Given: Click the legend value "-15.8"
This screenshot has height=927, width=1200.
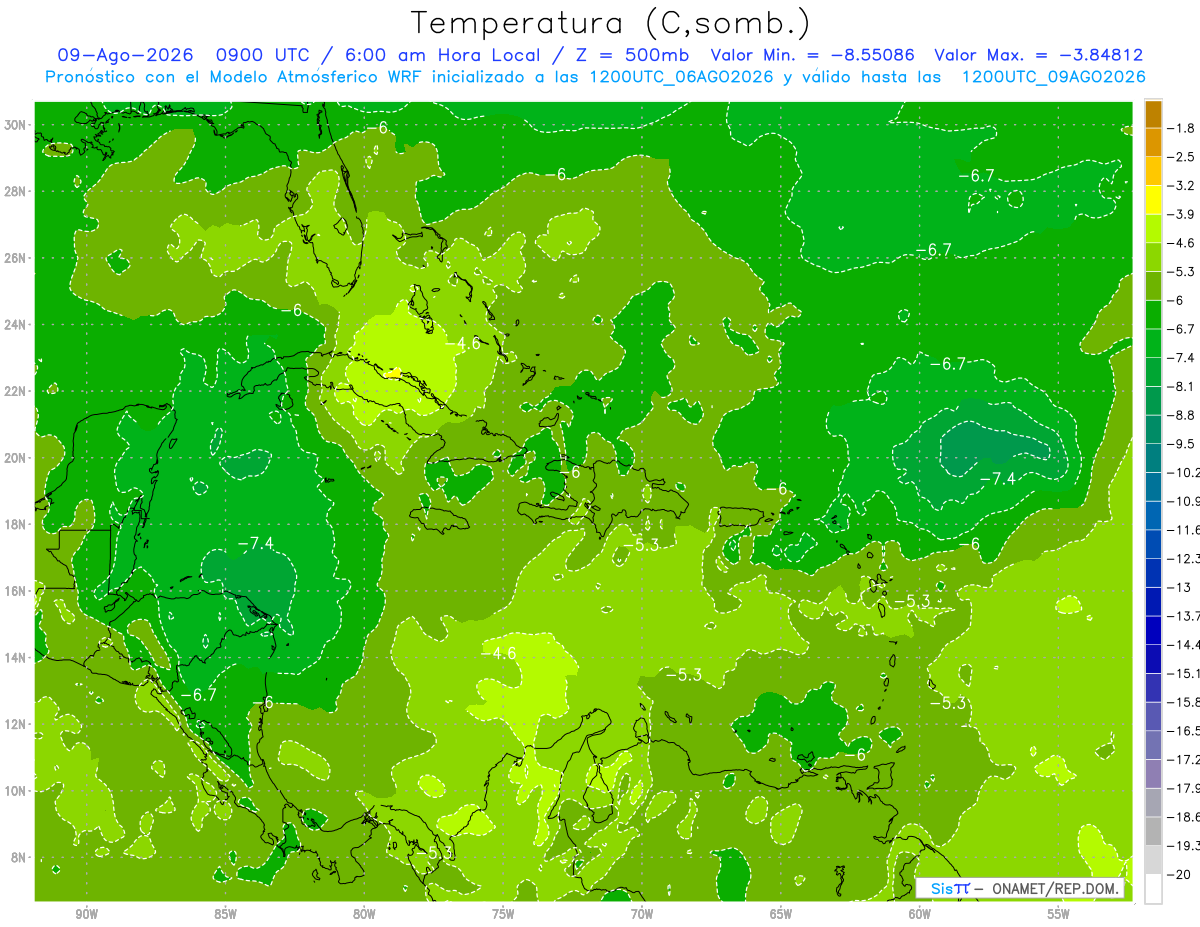Looking at the screenshot, I should coord(1185,702).
